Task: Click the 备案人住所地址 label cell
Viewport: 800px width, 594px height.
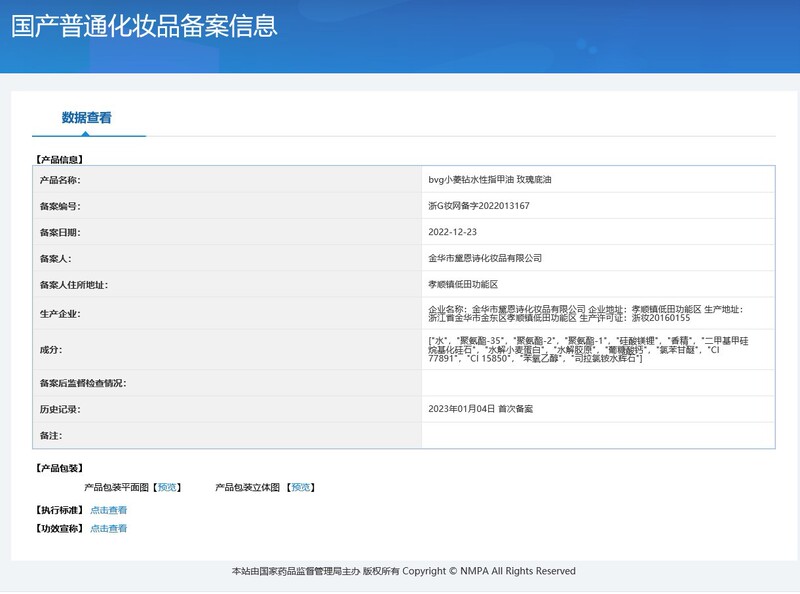Action: (228, 284)
